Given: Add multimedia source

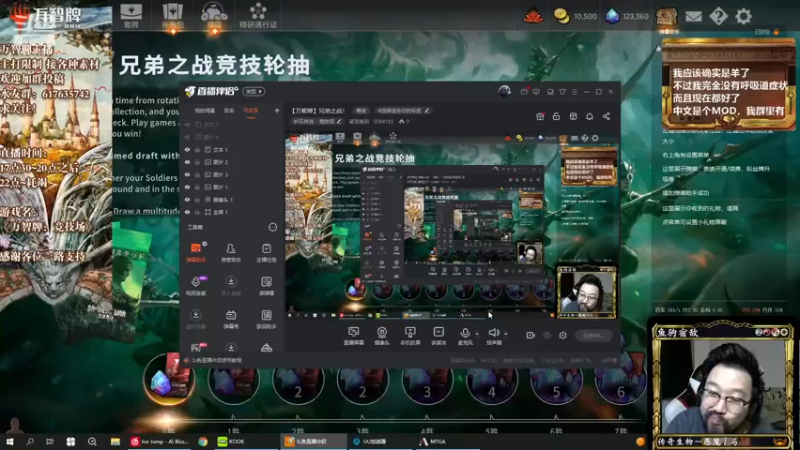Looking at the screenshot, I should (x=438, y=336).
